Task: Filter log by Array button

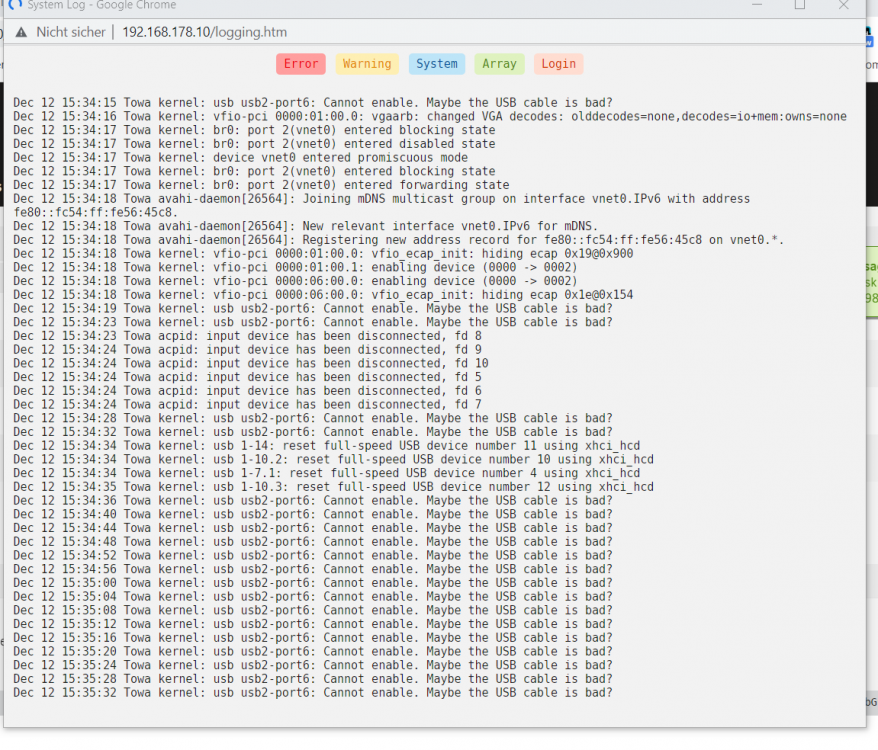Action: tap(499, 64)
